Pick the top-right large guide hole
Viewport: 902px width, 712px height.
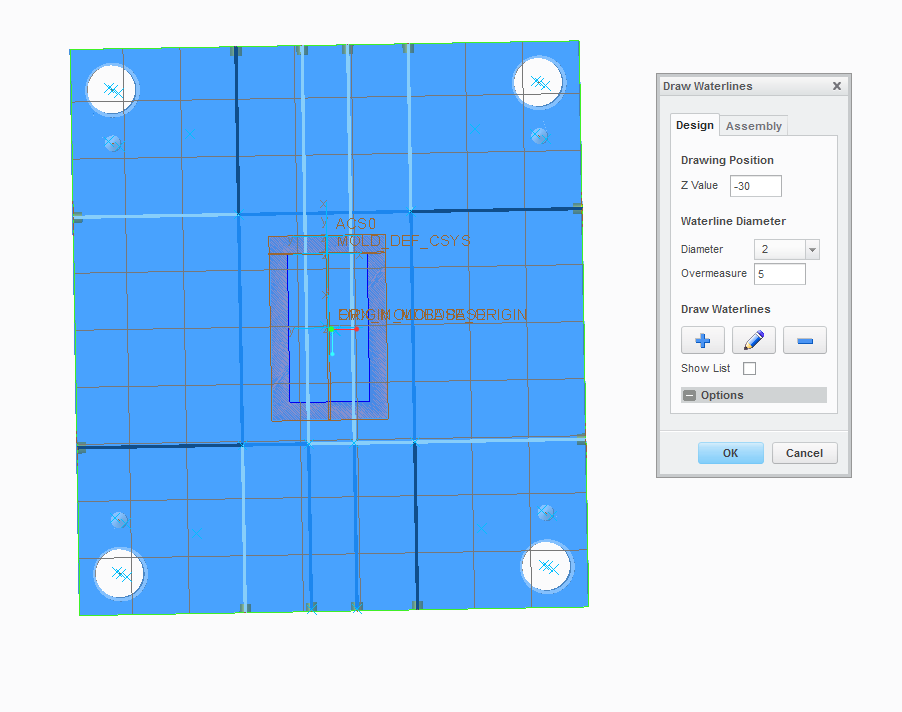tap(538, 82)
